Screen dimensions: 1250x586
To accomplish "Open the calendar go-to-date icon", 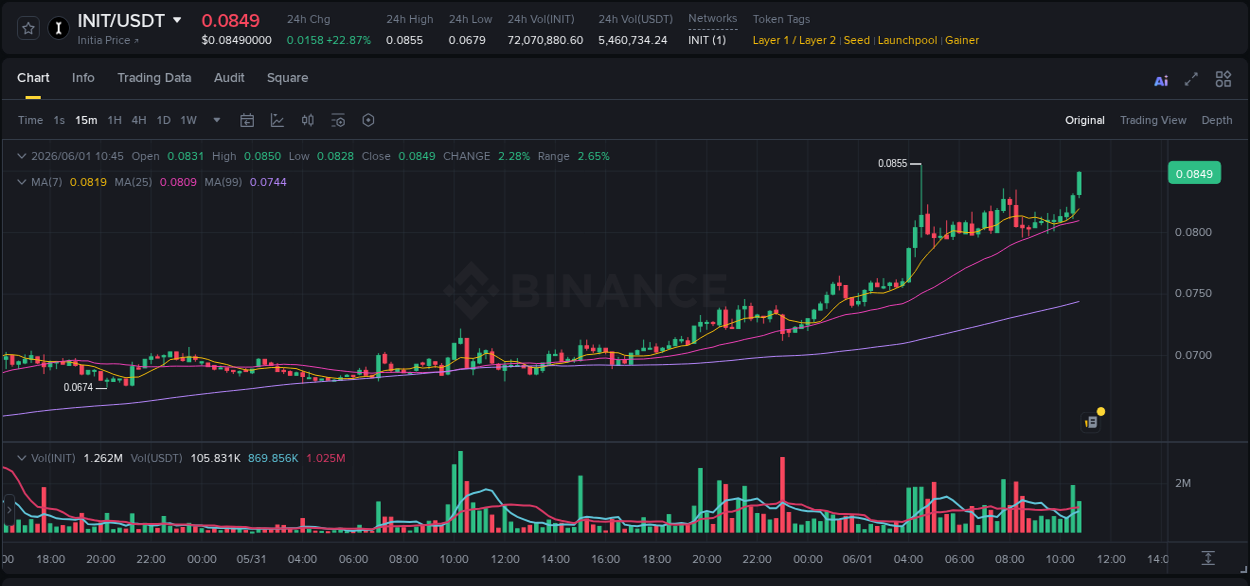I will (247, 120).
